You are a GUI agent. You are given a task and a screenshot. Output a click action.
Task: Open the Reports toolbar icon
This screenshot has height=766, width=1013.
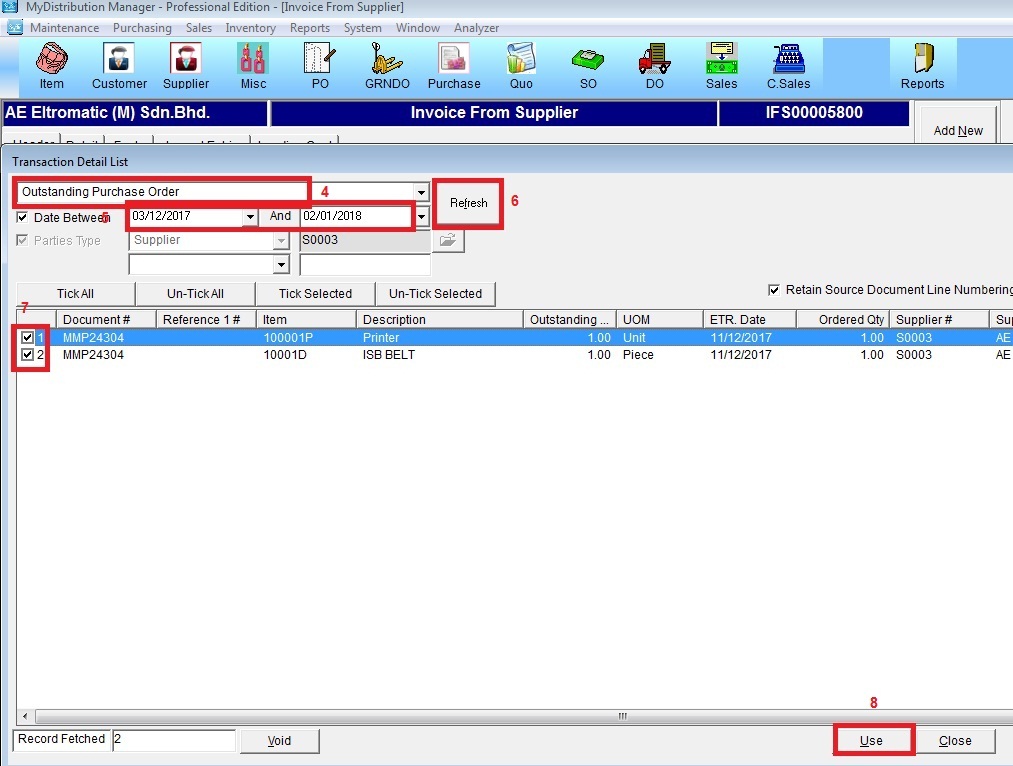pos(922,65)
